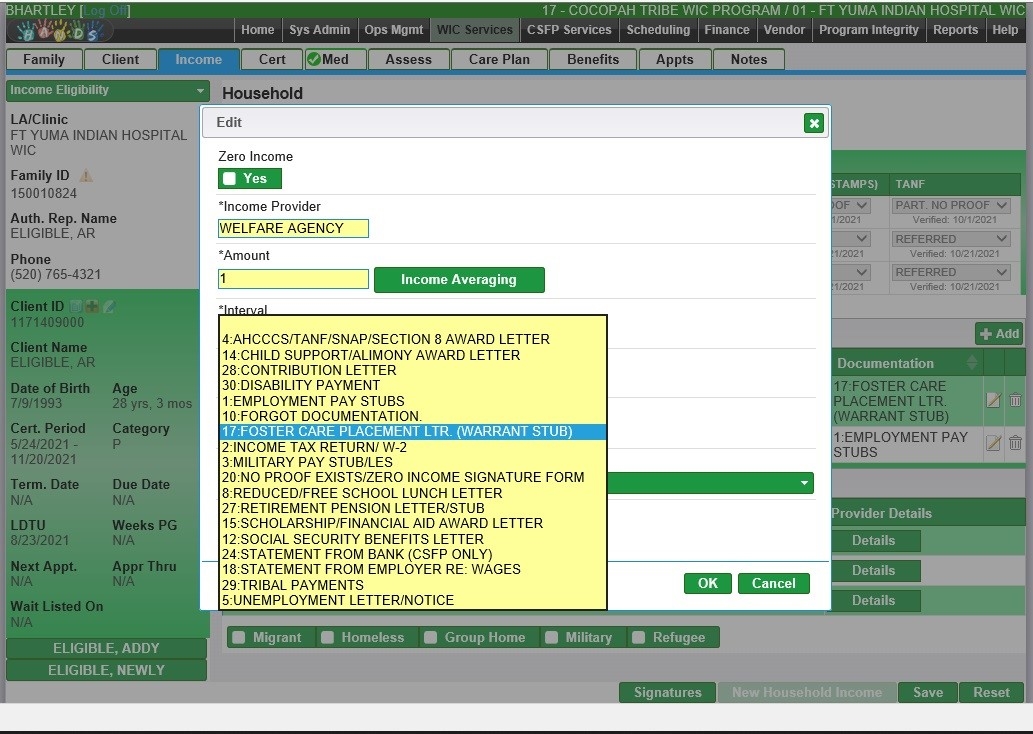Click the green plus icon beside Client ID
This screenshot has height=734, width=1033.
(92, 307)
